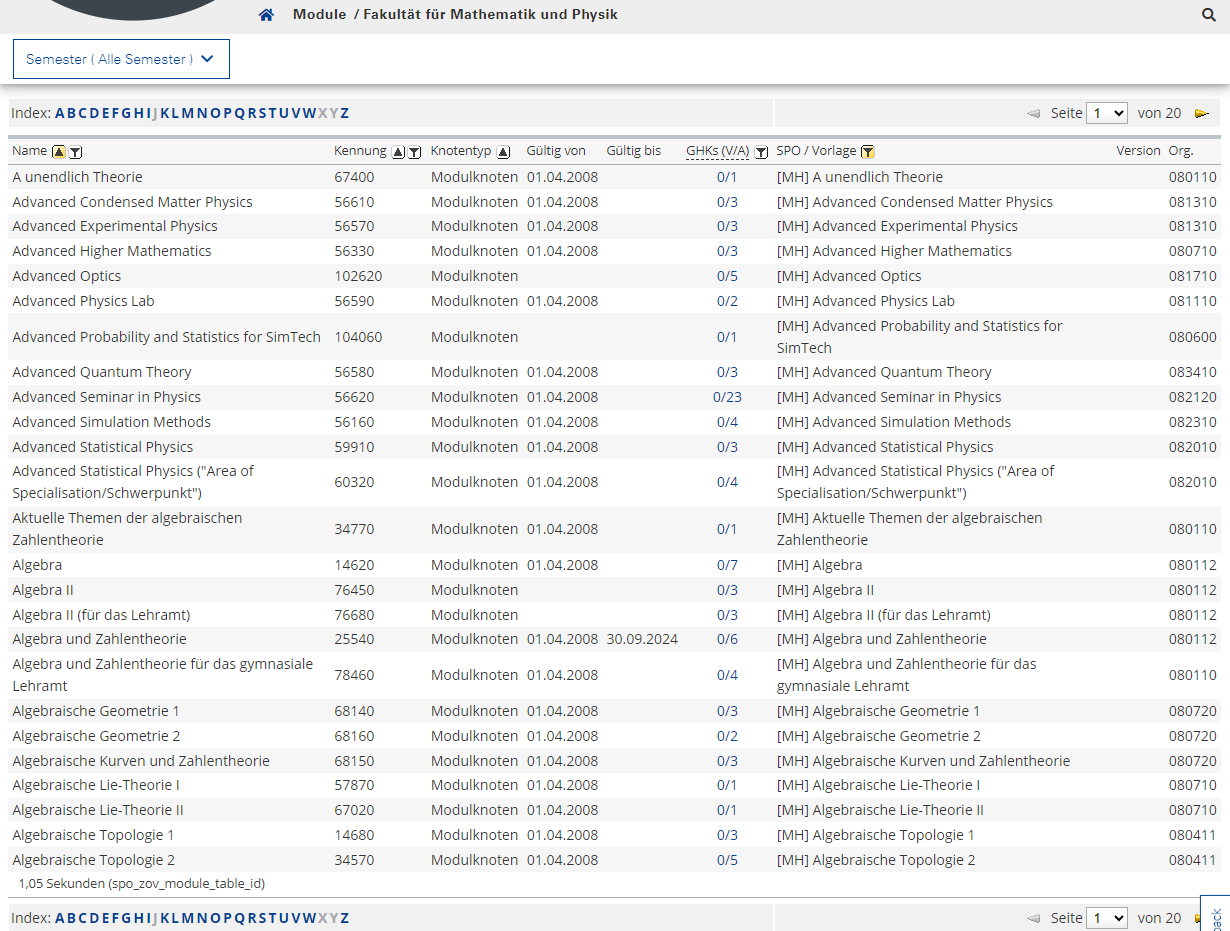Click Kennung value 56570
Image resolution: width=1230 pixels, height=931 pixels.
[354, 226]
